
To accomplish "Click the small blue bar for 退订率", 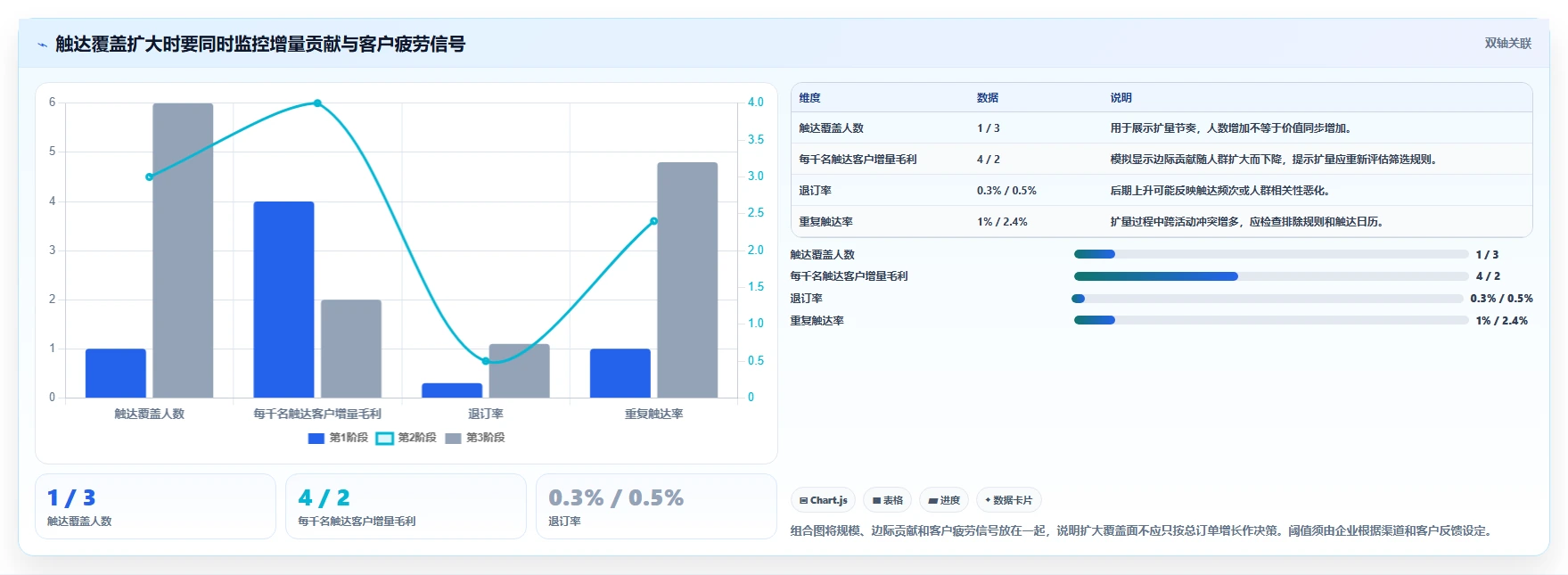I will [x=452, y=390].
